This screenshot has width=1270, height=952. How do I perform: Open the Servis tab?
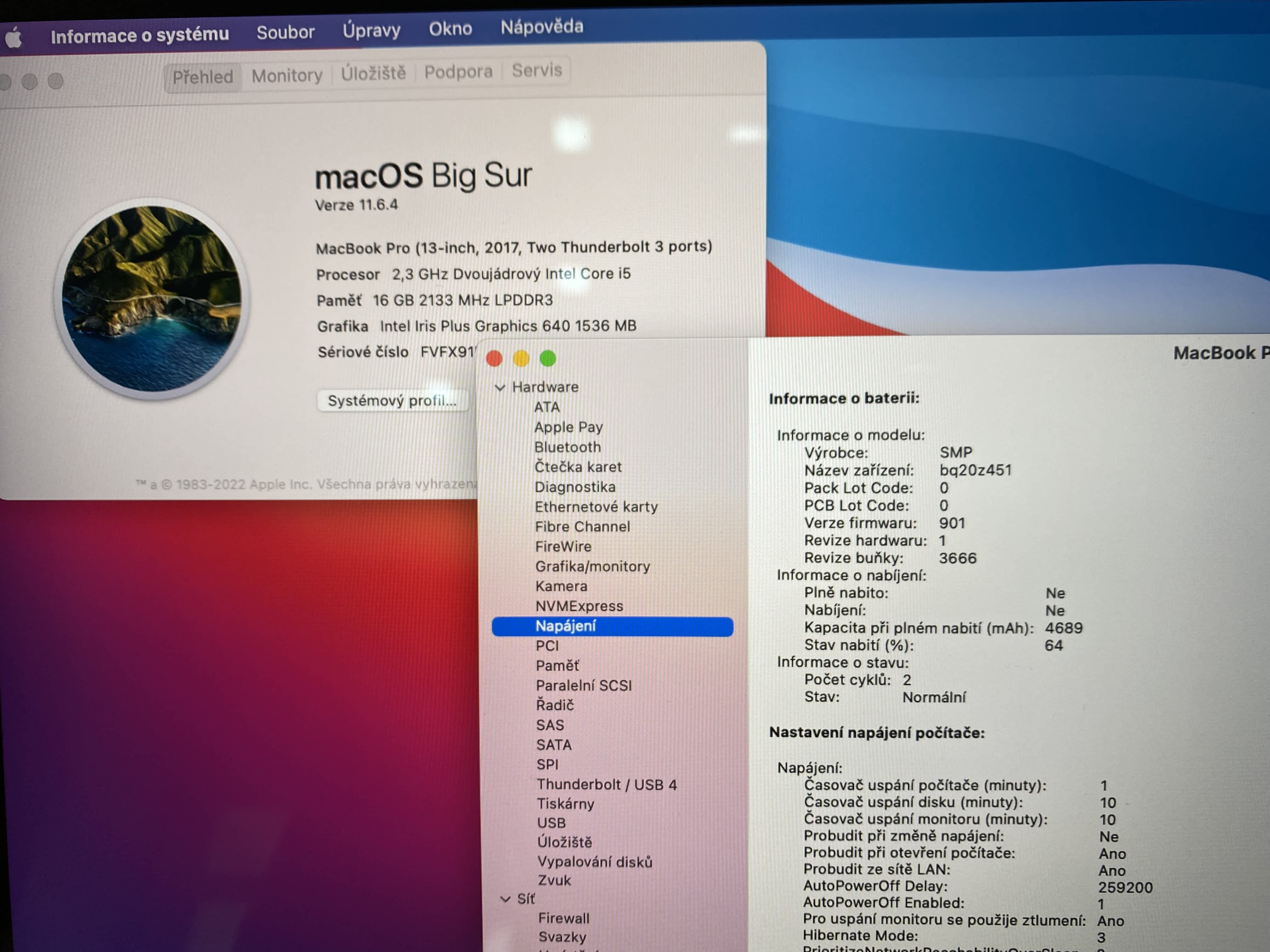point(536,70)
